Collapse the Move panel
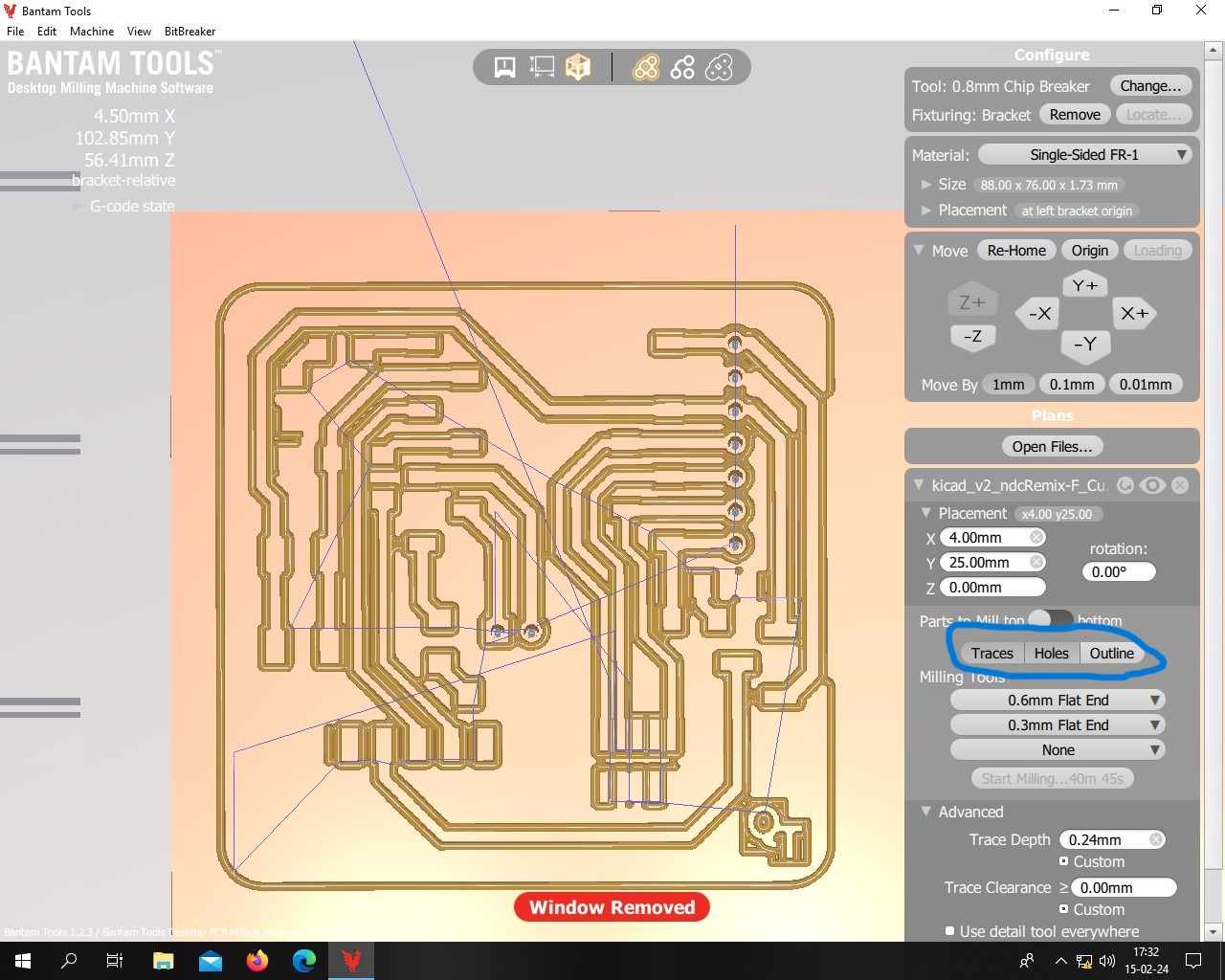Viewport: 1225px width, 980px height. 919,250
